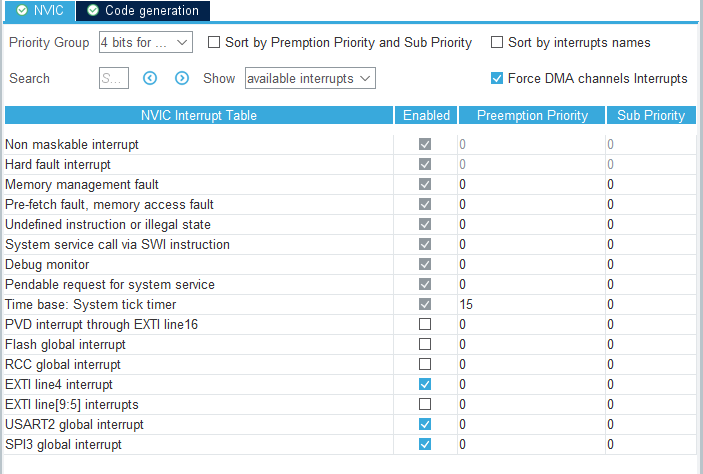Check Sort by interrupts names option
The image size is (703, 474).
497,43
